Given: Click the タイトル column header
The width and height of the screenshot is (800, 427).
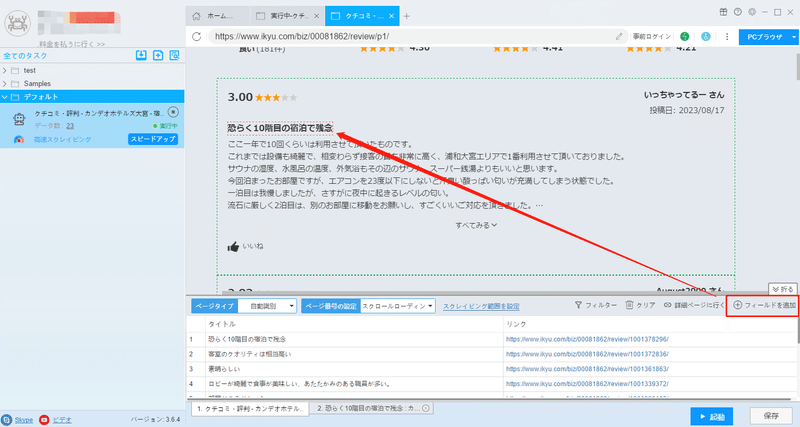Looking at the screenshot, I should pyautogui.click(x=222, y=324).
